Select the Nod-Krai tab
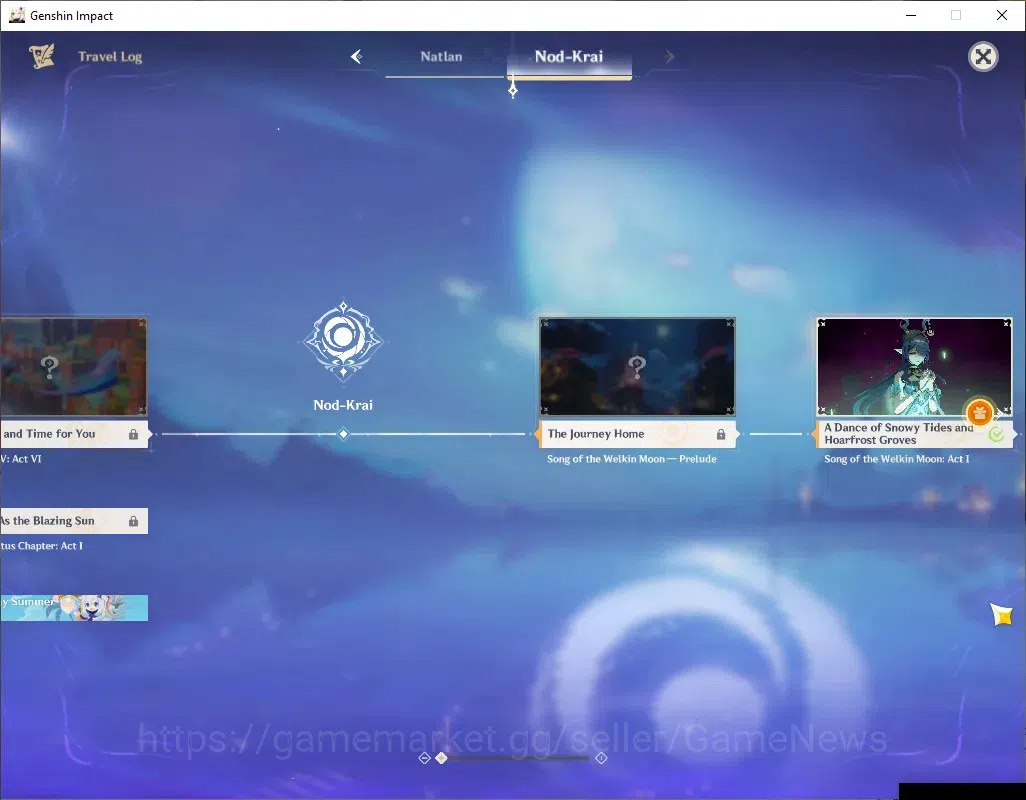1026x800 pixels. 569,57
